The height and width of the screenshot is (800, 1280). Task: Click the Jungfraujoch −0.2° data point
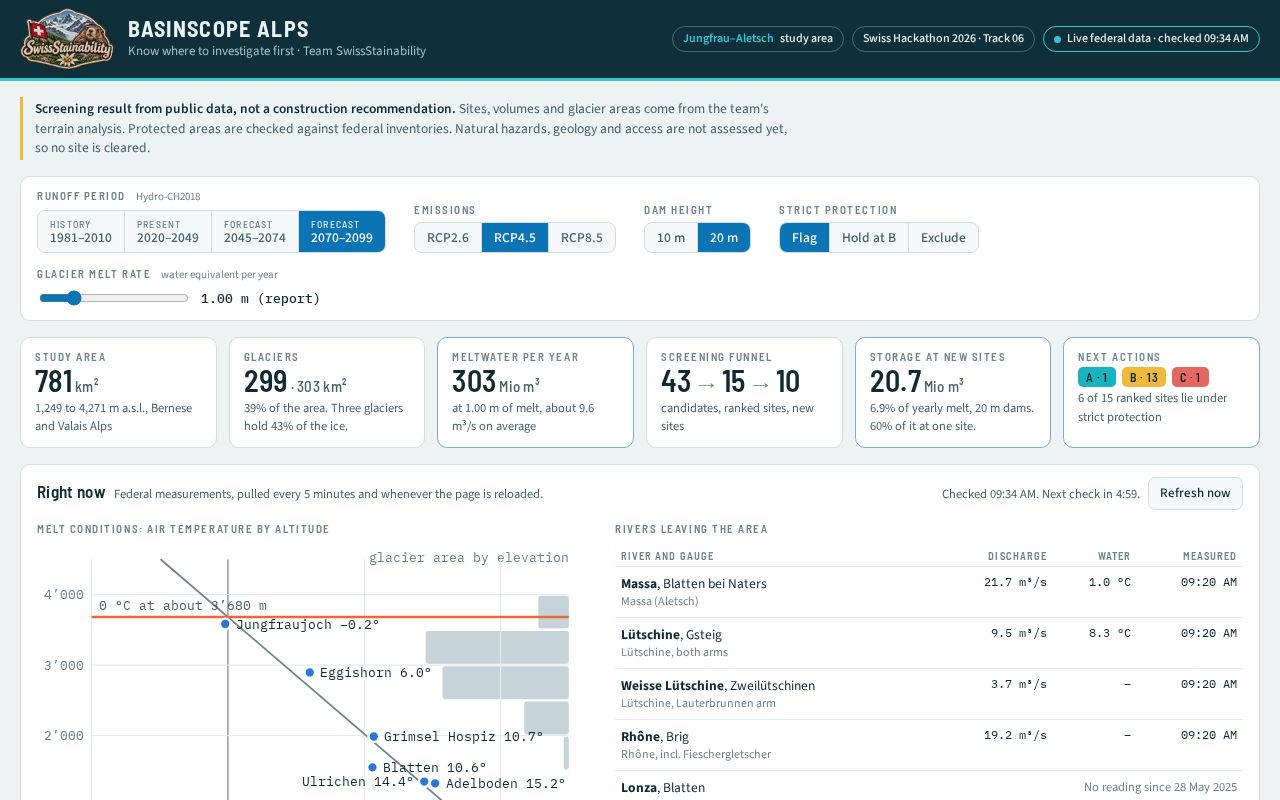point(225,624)
